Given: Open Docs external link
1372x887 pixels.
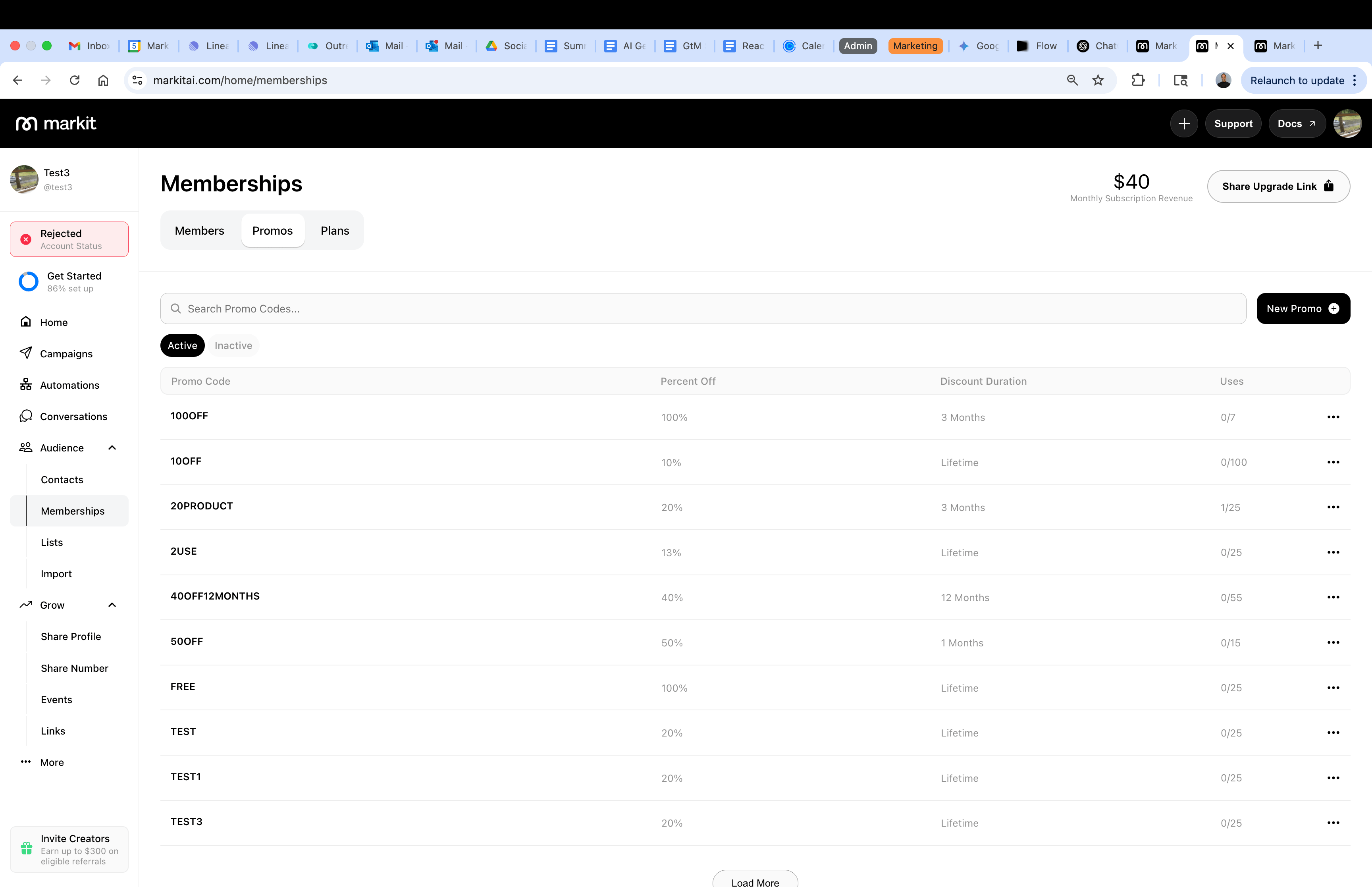Looking at the screenshot, I should coord(1297,123).
